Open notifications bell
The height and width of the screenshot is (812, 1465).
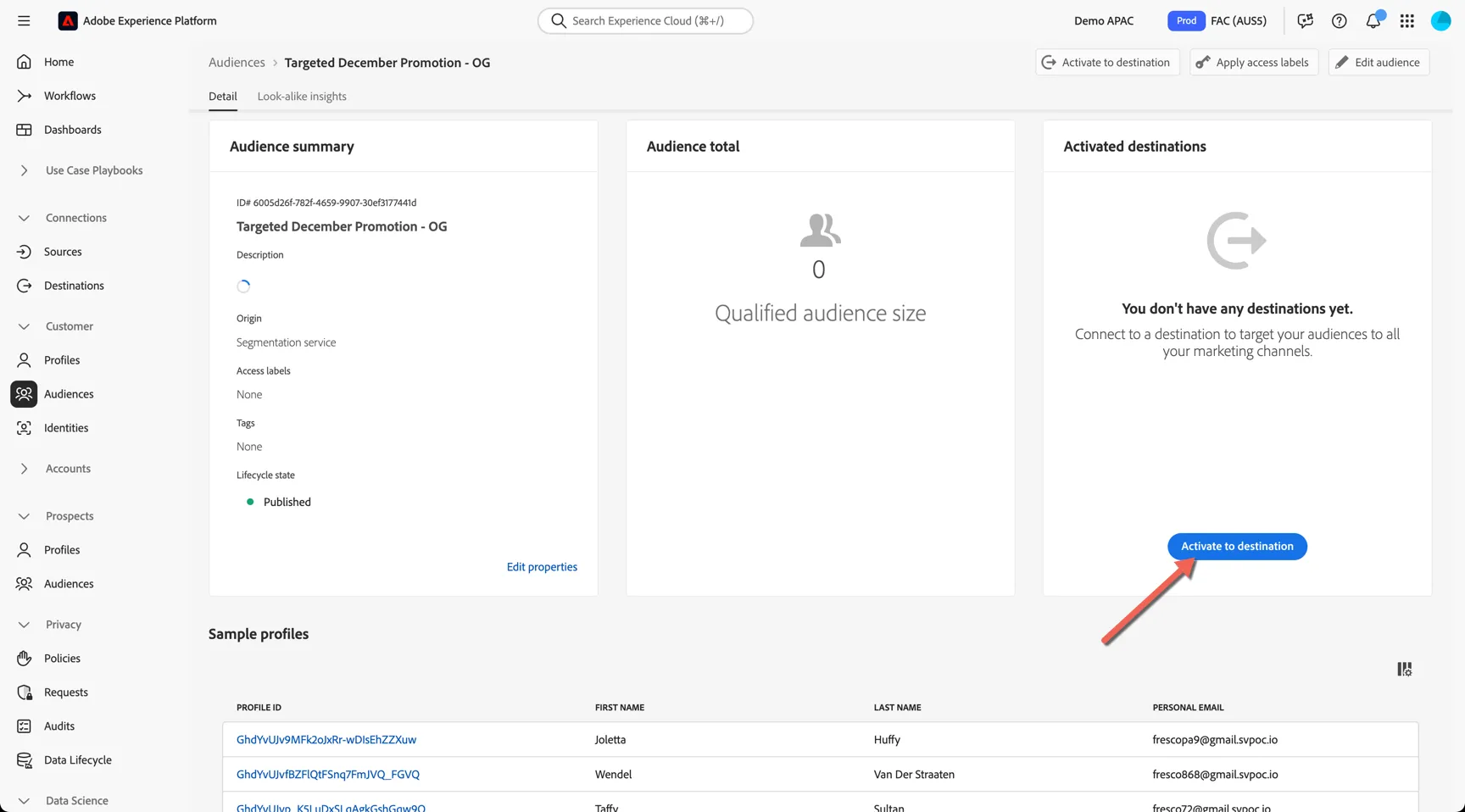pos(1373,20)
